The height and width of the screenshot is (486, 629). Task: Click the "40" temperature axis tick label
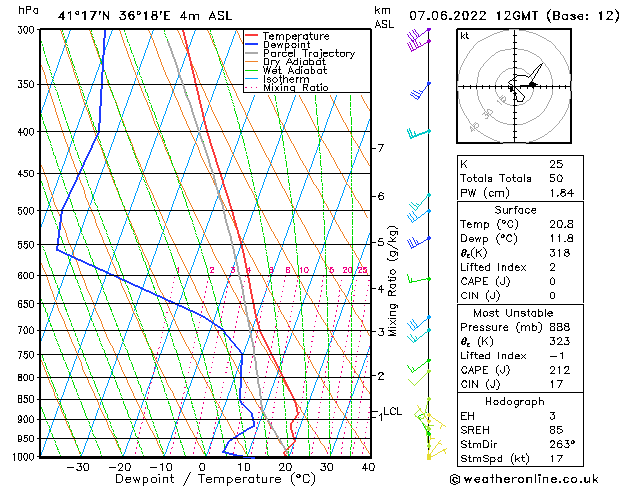(368, 467)
